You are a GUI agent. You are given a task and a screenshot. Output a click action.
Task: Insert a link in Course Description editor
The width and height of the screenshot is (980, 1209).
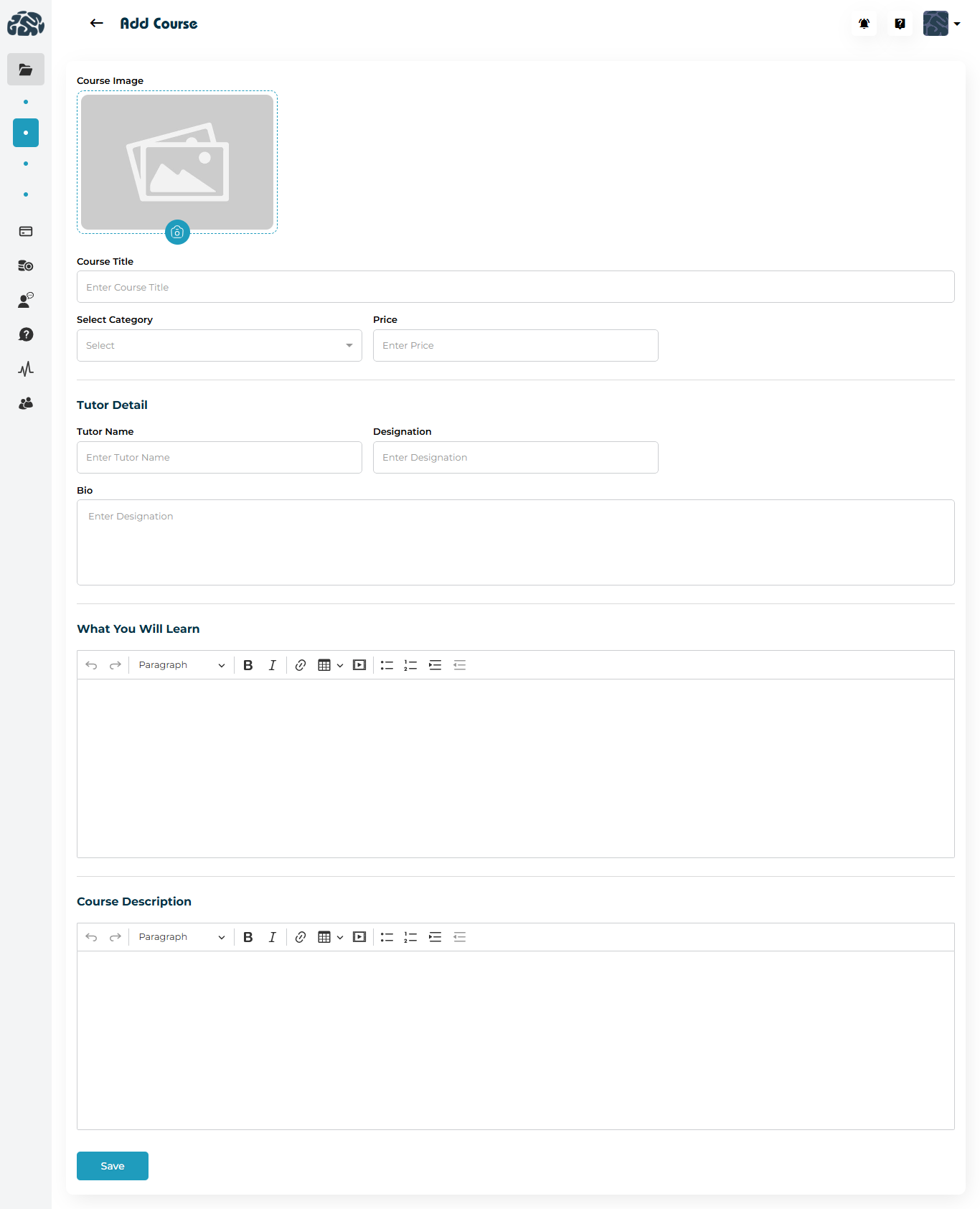301,937
